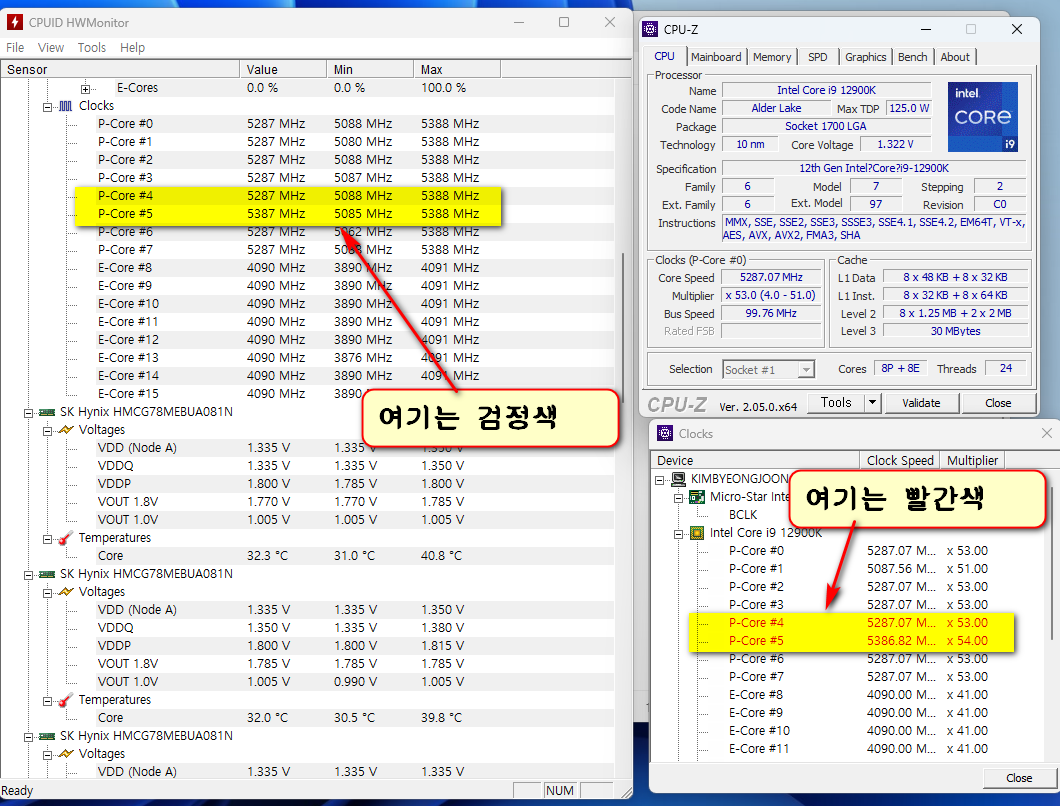Click the CPU-Z title bar chip icon
Viewport: 1060px width, 806px height.
click(650, 29)
